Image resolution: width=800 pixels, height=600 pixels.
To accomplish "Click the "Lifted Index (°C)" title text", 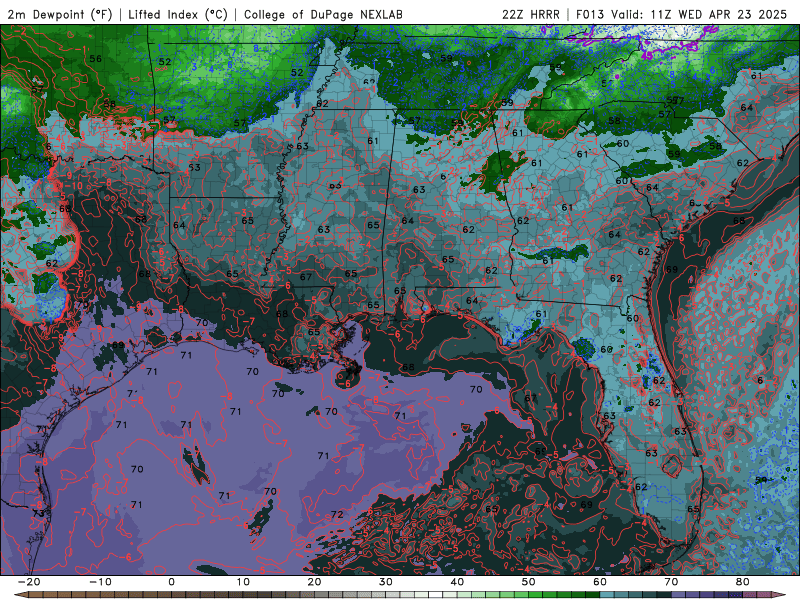I will (178, 15).
